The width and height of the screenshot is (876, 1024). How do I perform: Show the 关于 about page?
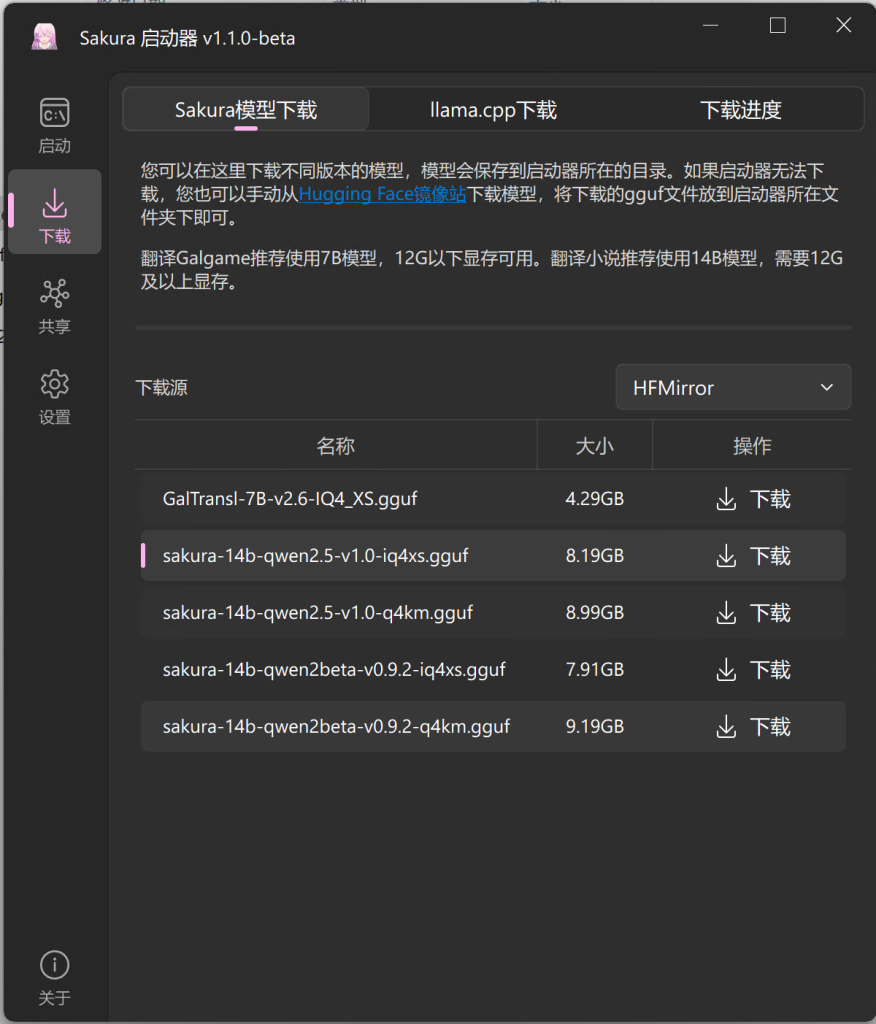54,978
